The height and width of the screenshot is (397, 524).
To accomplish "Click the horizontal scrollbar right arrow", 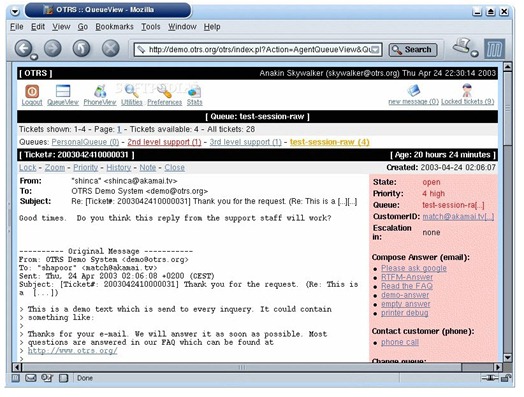I will pos(498,367).
